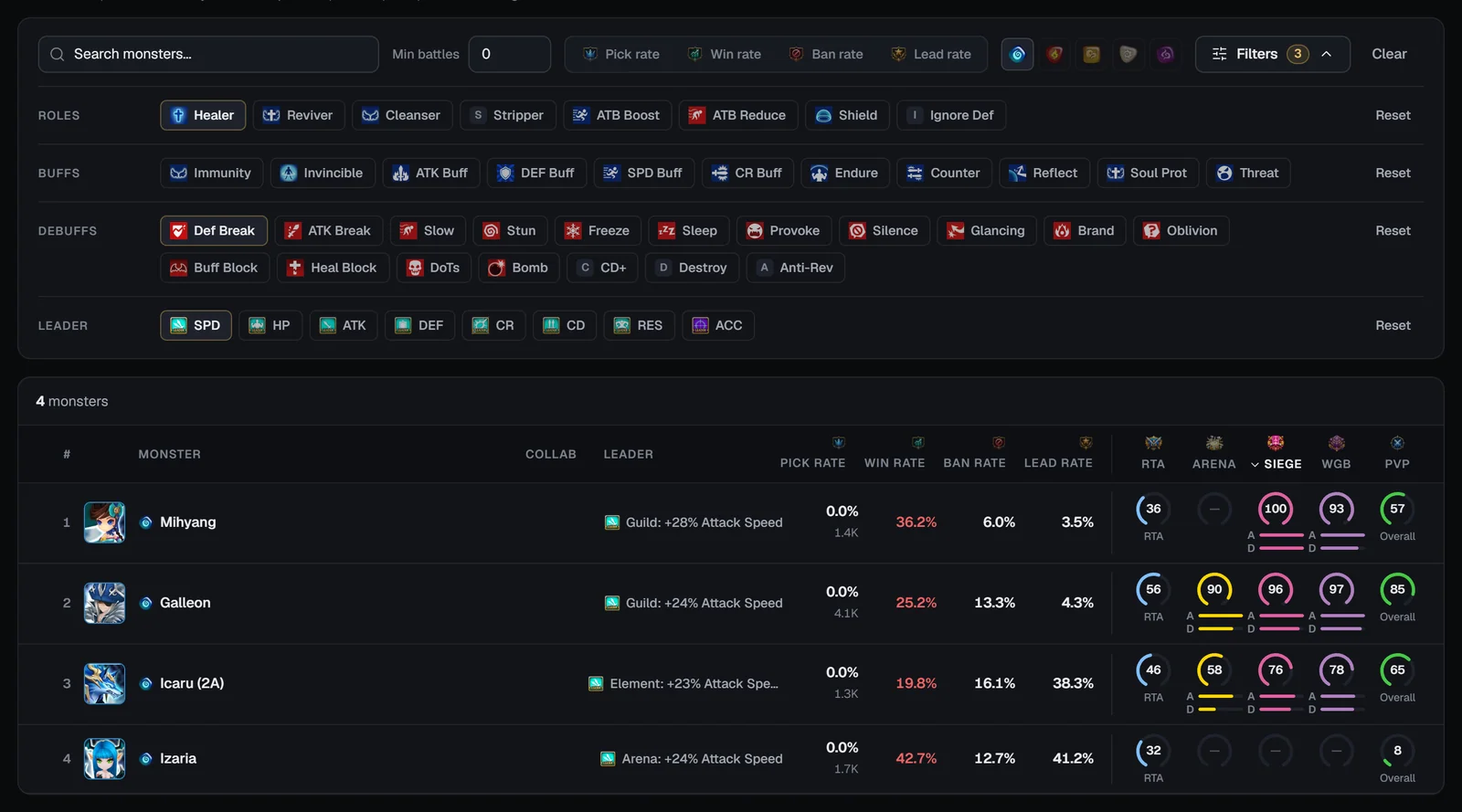Click the Siege column badge icon
Viewport: 1462px width, 812px height.
point(1276,443)
